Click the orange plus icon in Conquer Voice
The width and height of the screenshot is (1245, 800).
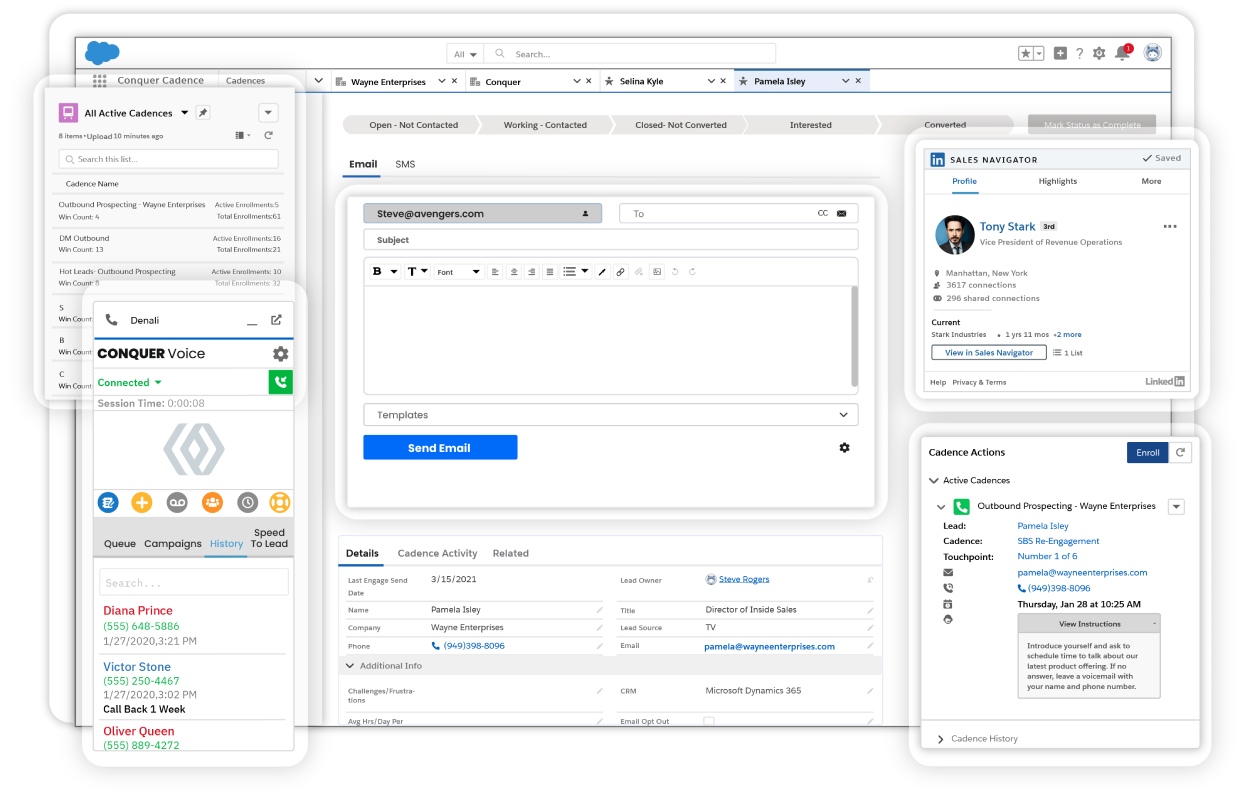click(x=142, y=502)
